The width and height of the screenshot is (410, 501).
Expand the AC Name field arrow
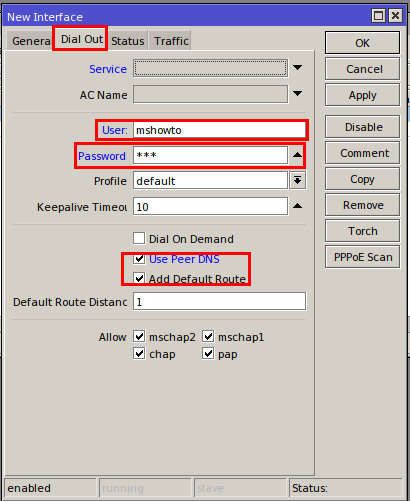pos(297,94)
